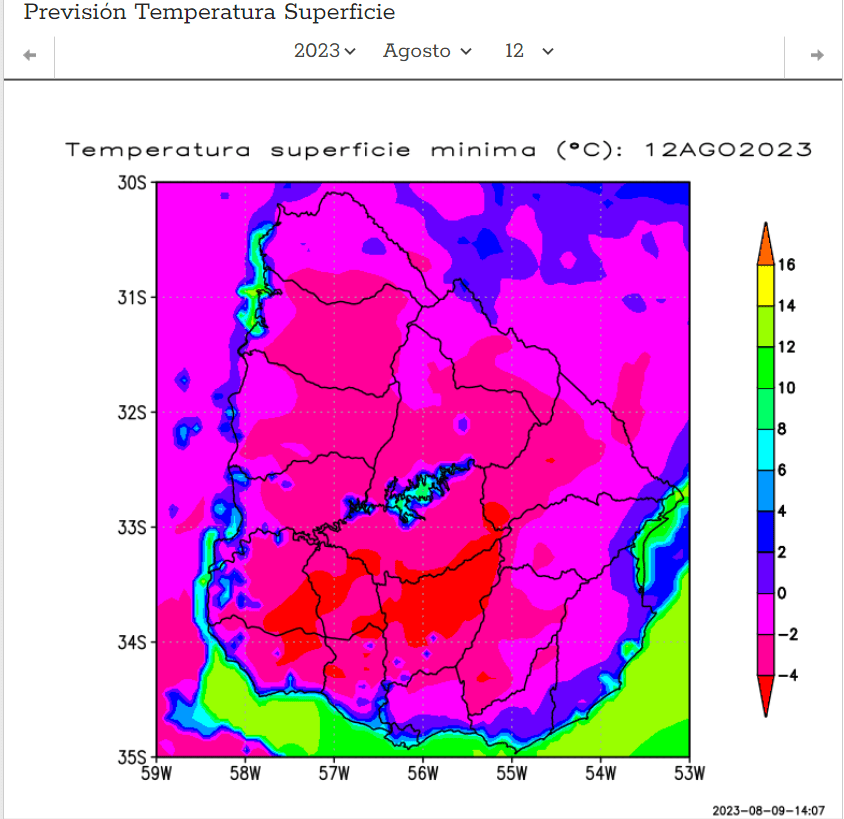Open the 2023 year dropdown

[325, 51]
